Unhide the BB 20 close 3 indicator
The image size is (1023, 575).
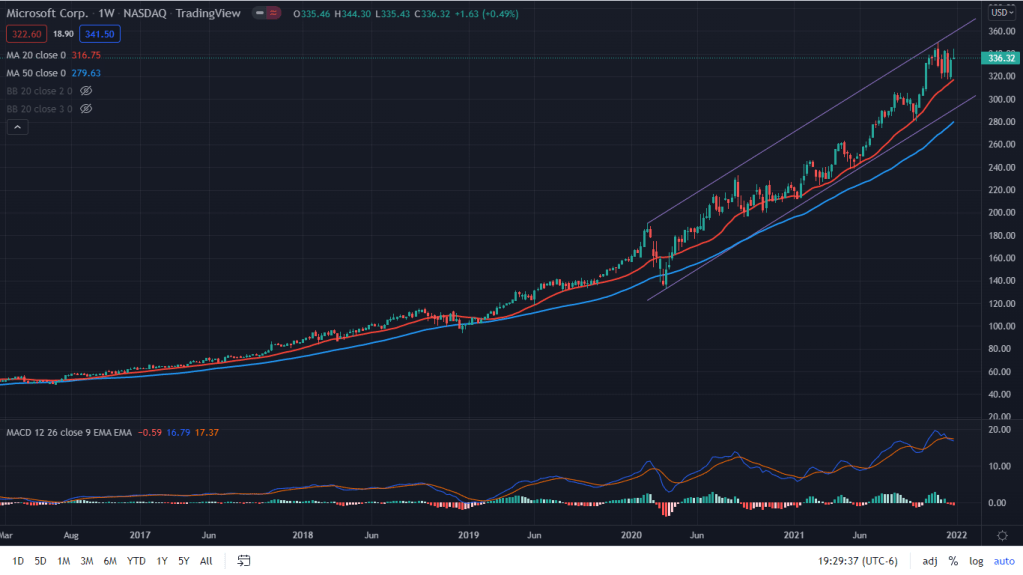click(86, 108)
